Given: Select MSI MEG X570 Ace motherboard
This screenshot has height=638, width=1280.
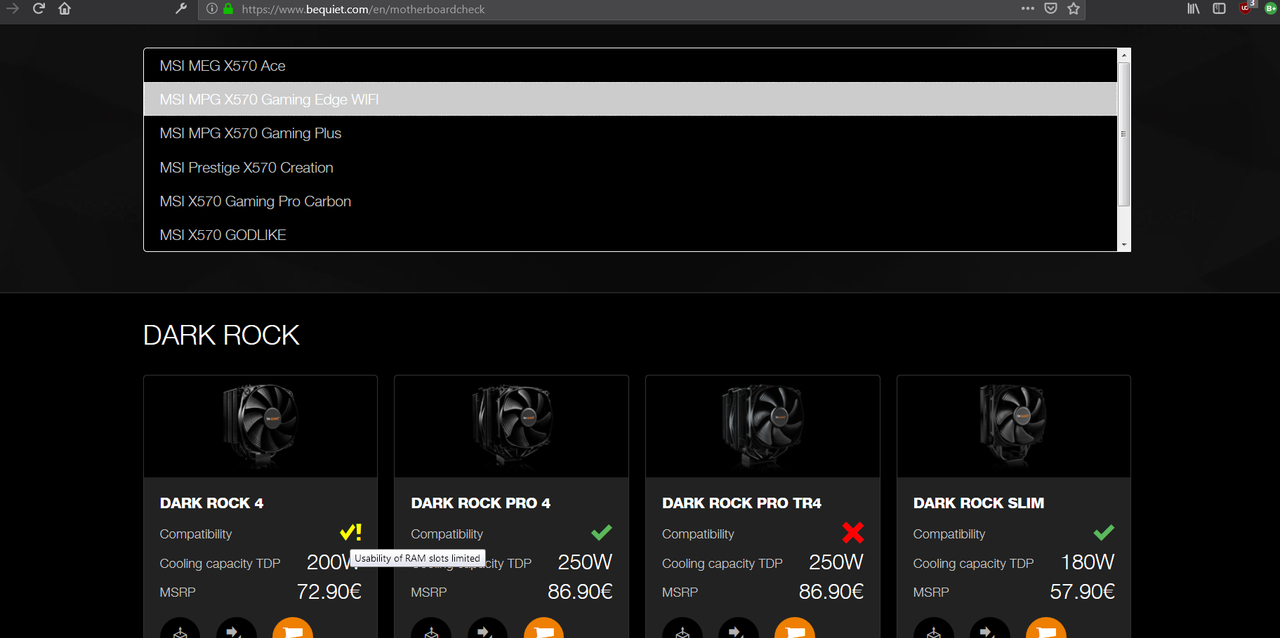Looking at the screenshot, I should [630, 66].
